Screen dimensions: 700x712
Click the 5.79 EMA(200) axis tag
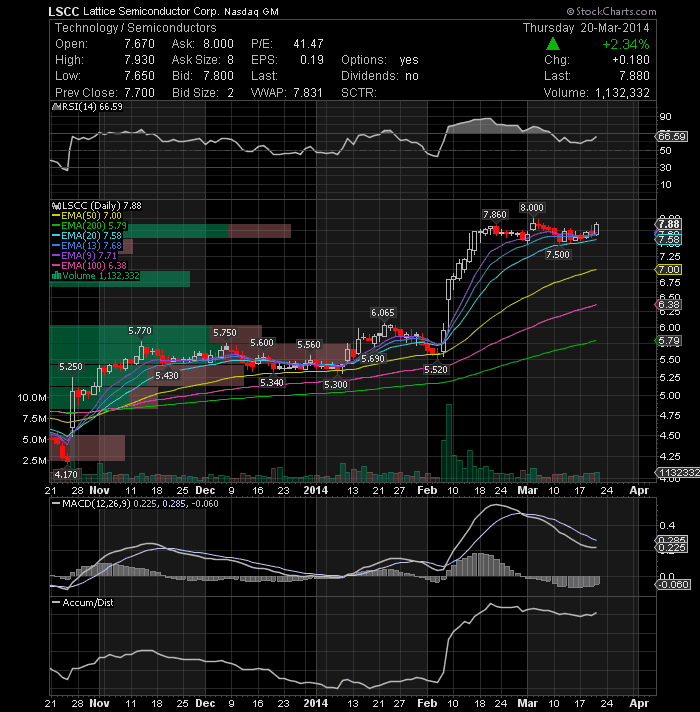click(x=669, y=341)
